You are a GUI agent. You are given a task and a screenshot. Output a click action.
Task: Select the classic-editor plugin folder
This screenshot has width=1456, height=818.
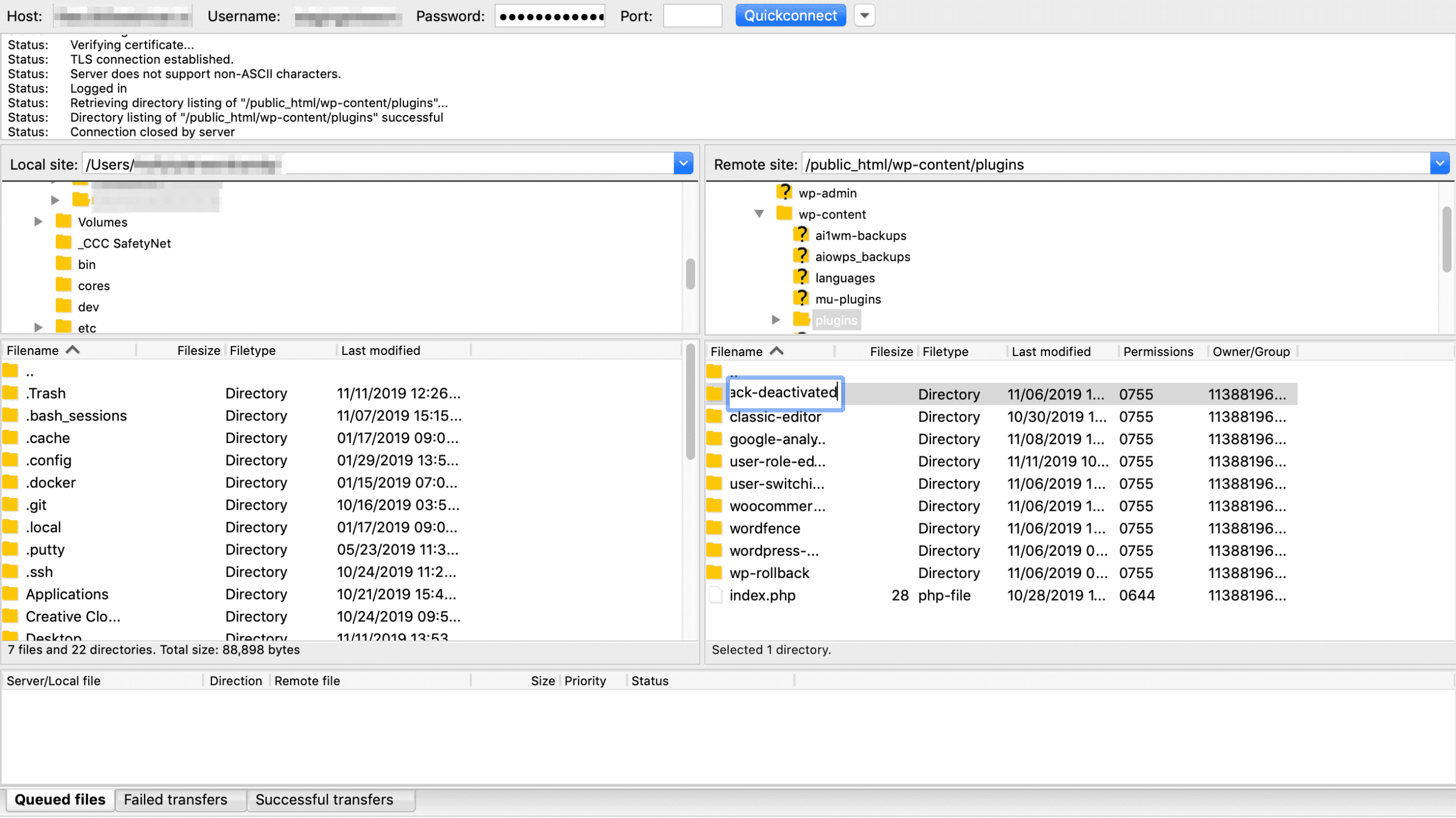click(x=775, y=416)
